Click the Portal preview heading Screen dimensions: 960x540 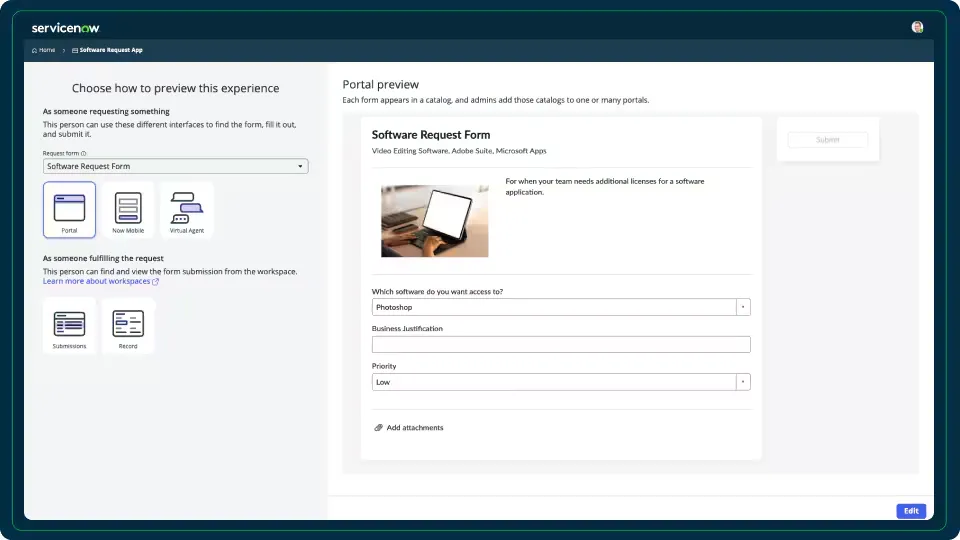[x=381, y=84]
